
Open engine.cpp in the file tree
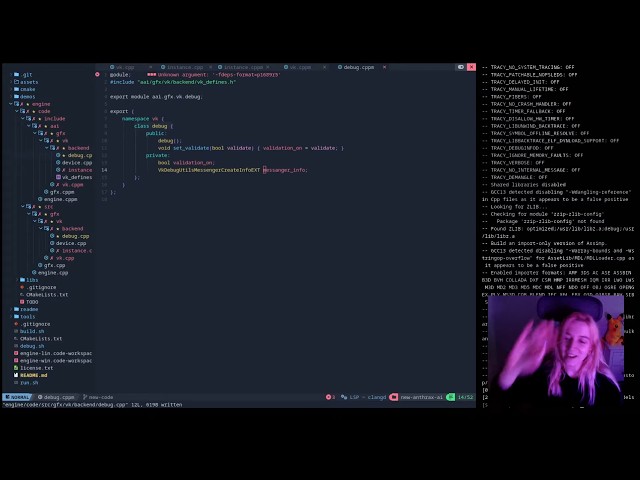tap(50, 273)
